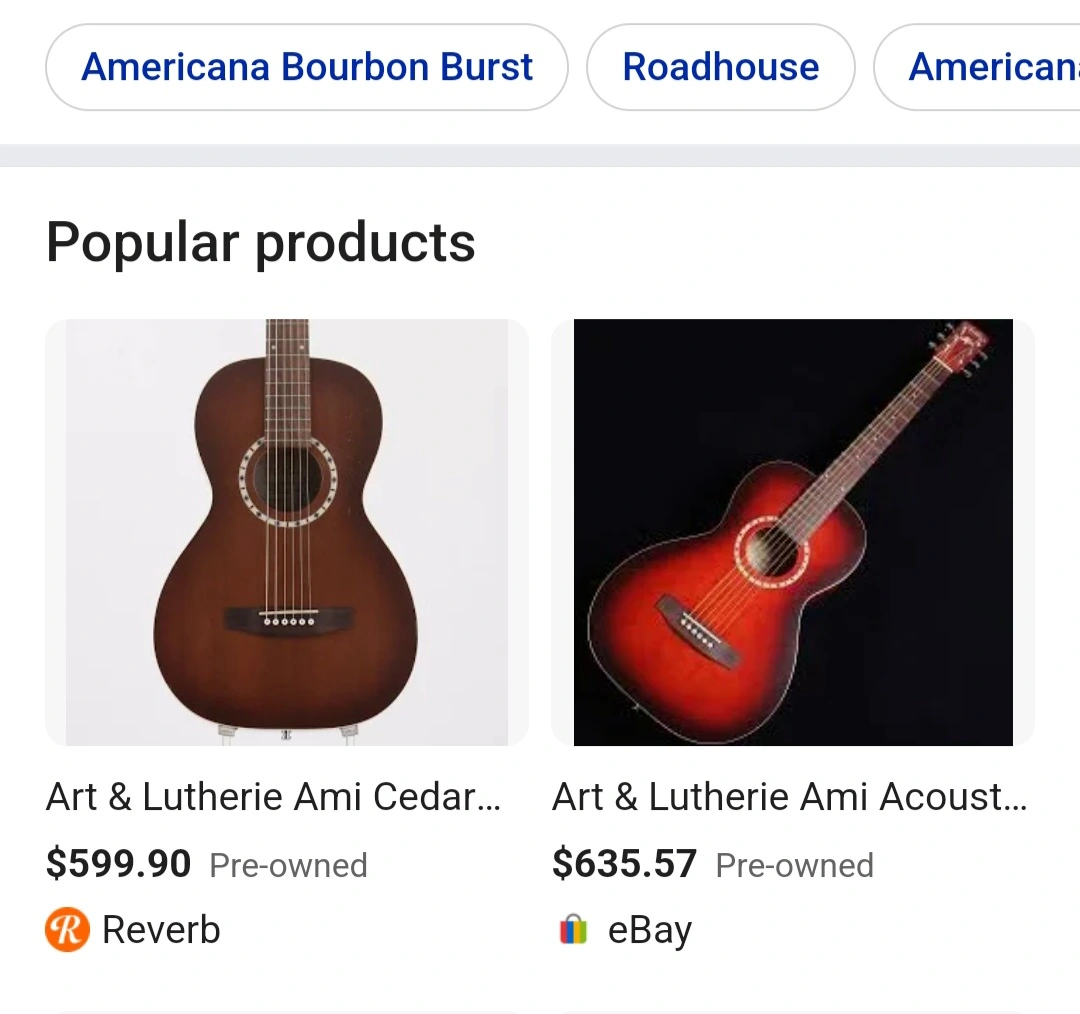The width and height of the screenshot is (1080, 1014).
Task: Click the Popular products heading
Action: (x=261, y=243)
